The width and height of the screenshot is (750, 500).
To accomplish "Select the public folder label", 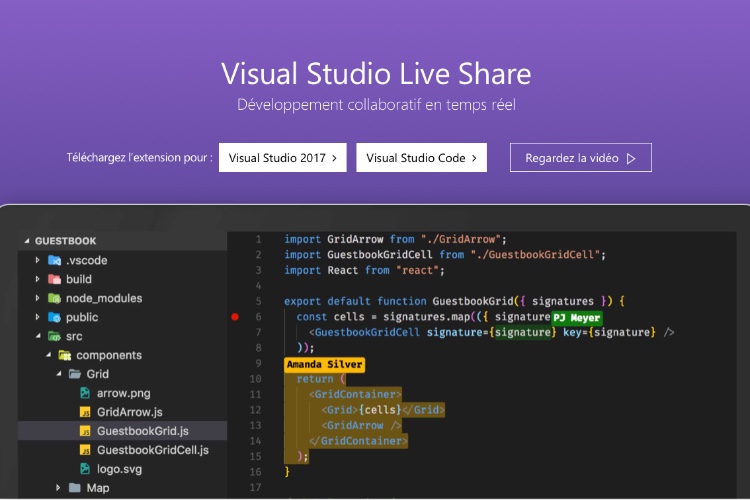I will click(82, 317).
